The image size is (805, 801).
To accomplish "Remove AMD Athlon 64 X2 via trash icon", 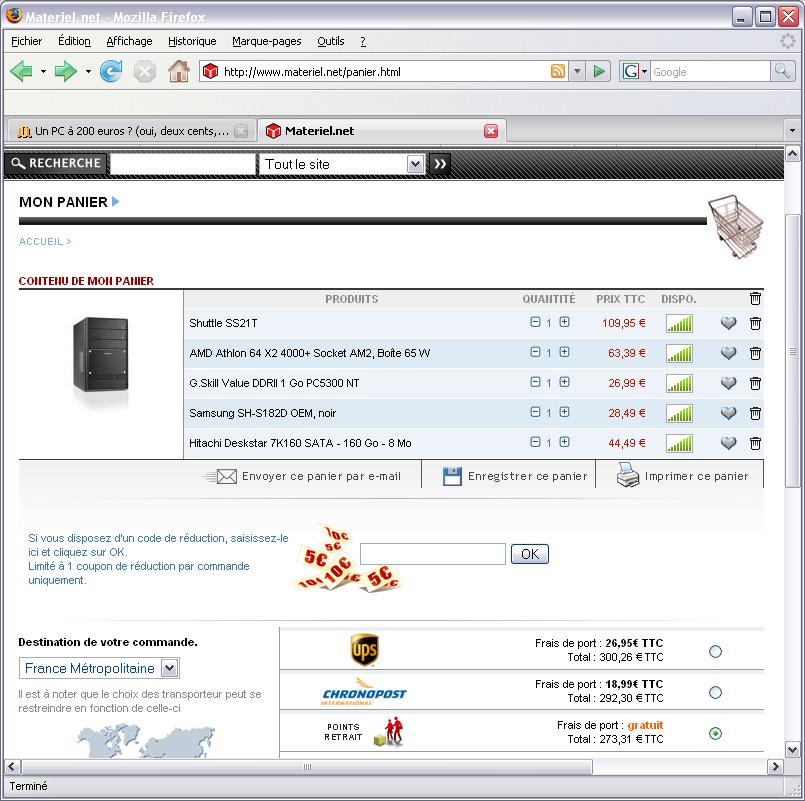I will [755, 353].
